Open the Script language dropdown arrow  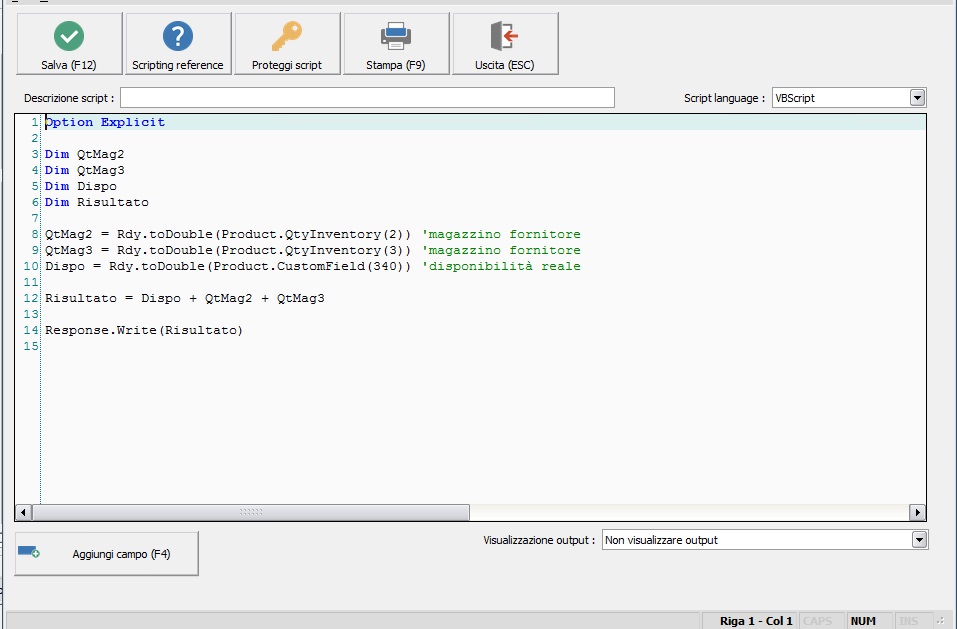[x=917, y=98]
